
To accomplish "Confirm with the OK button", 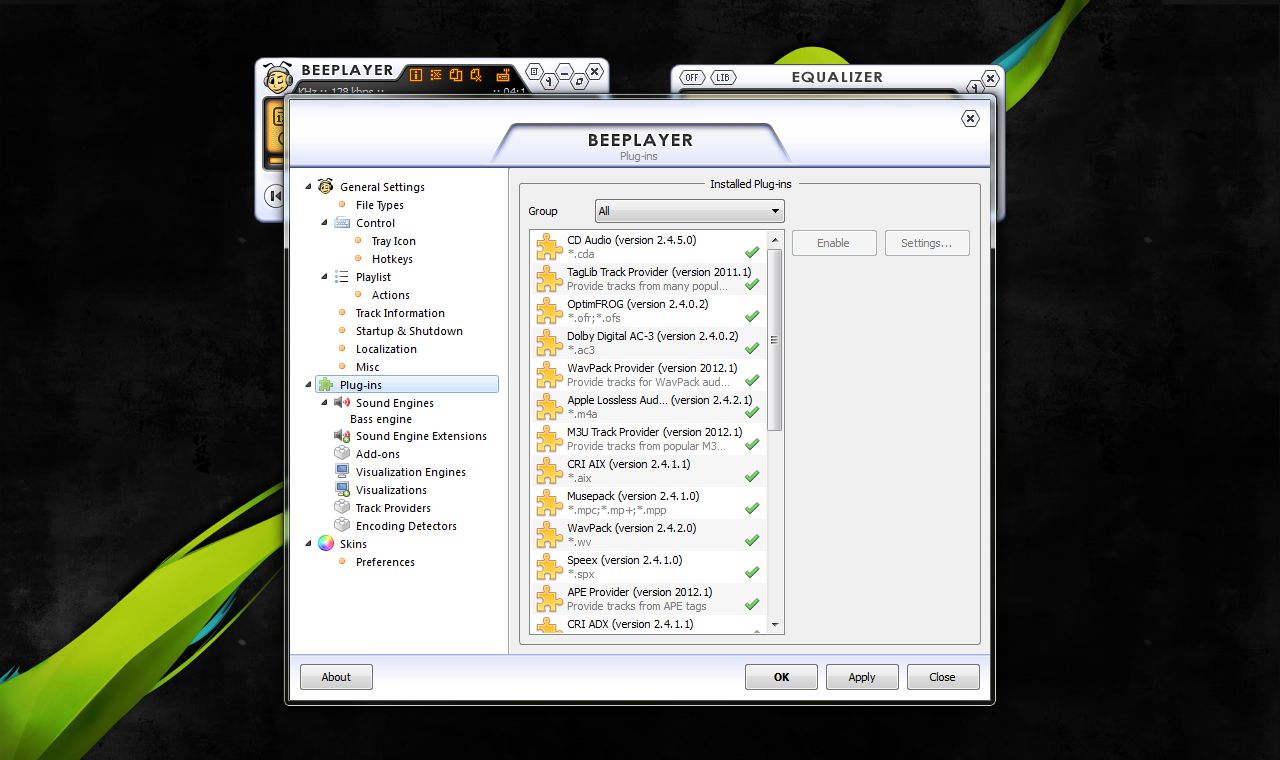I will 781,677.
